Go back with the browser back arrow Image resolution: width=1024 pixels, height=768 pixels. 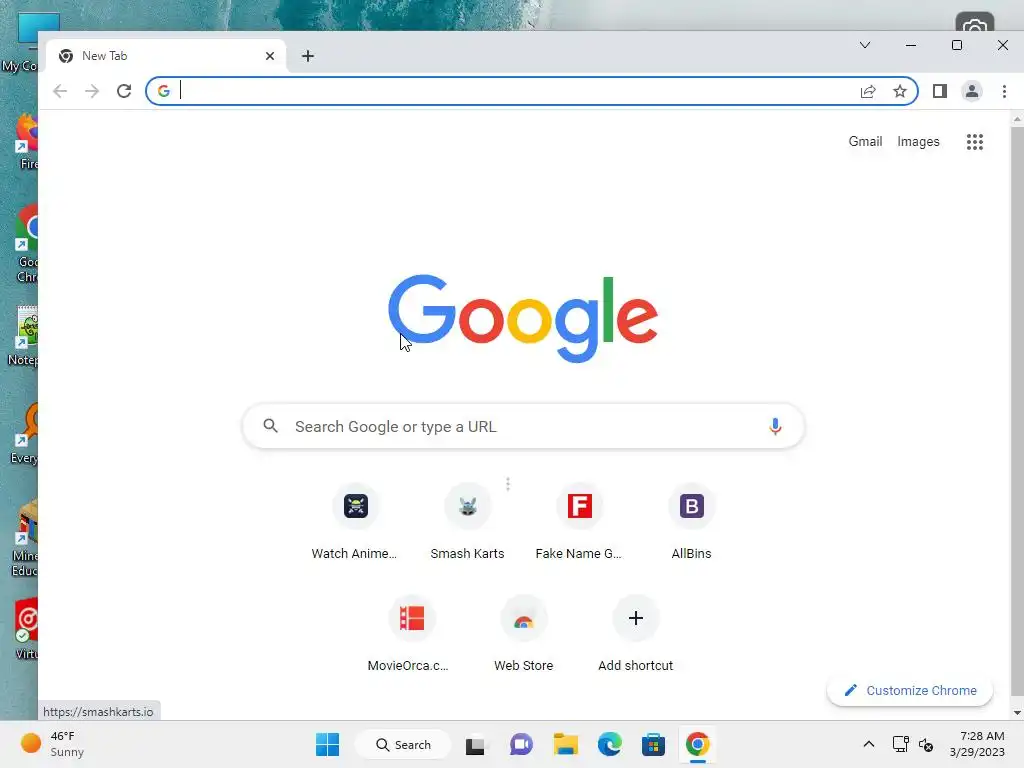(x=60, y=91)
